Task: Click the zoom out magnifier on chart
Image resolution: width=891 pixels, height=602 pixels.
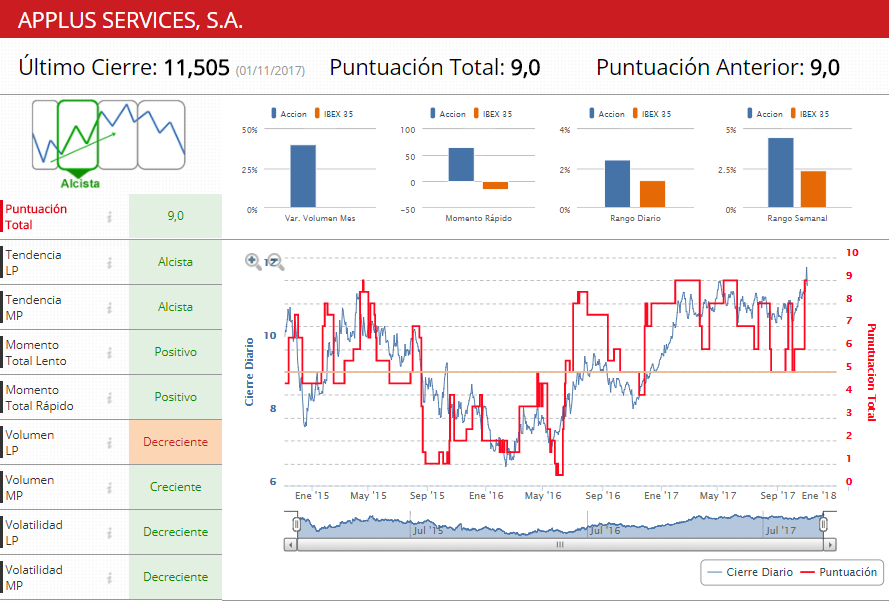Action: 276,262
